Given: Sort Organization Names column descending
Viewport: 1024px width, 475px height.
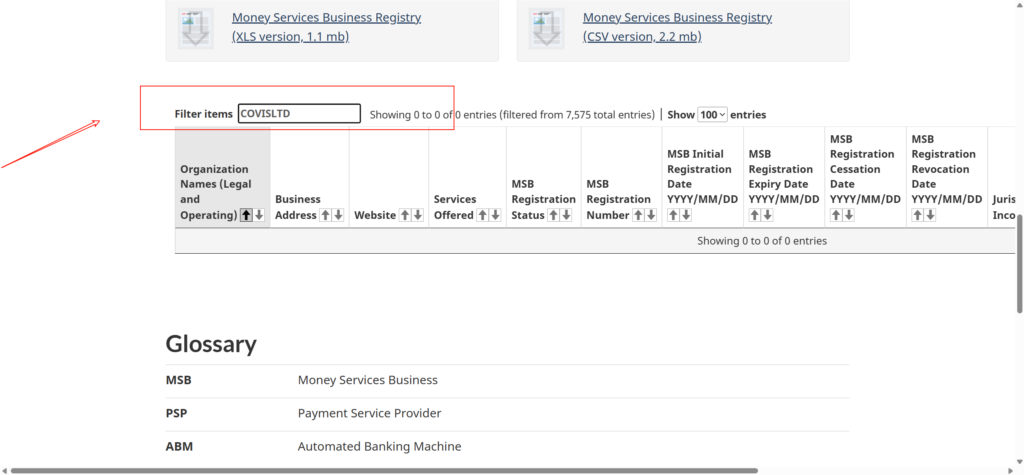Looking at the screenshot, I should 259,215.
